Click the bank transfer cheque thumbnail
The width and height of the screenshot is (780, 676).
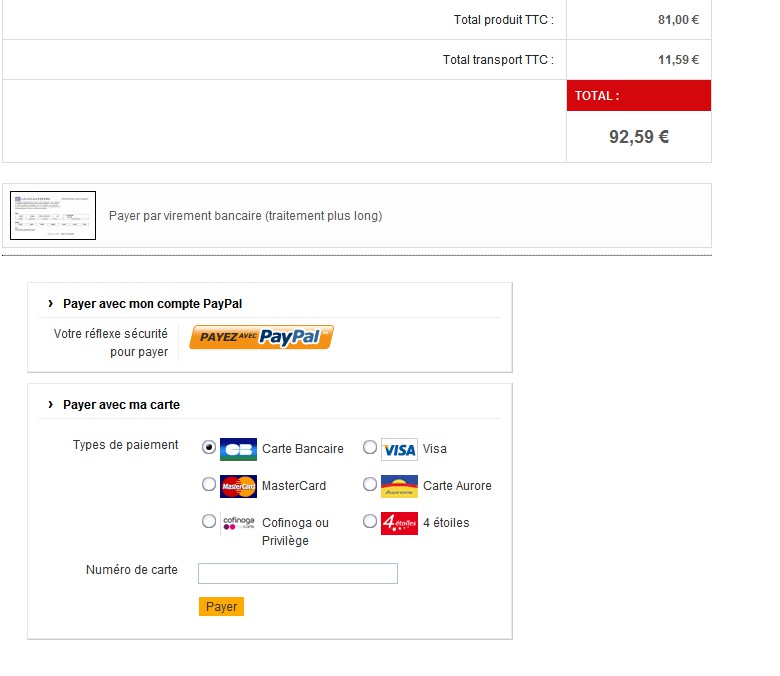tap(53, 215)
